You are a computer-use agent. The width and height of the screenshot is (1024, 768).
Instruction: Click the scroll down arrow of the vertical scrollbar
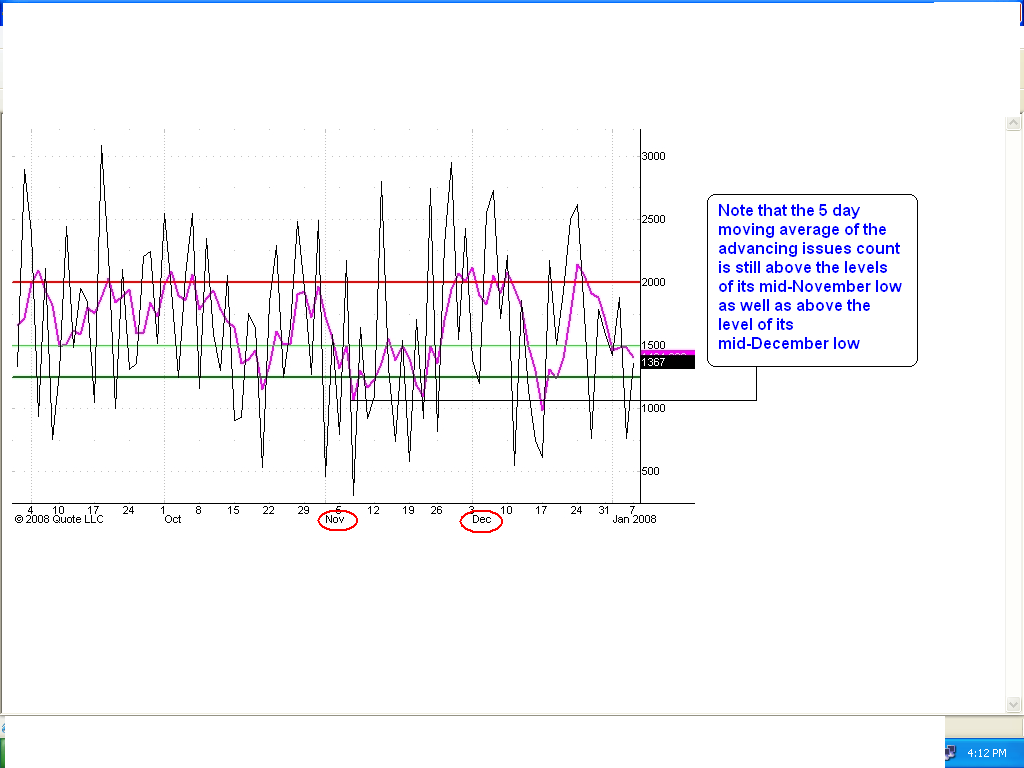(x=1013, y=704)
